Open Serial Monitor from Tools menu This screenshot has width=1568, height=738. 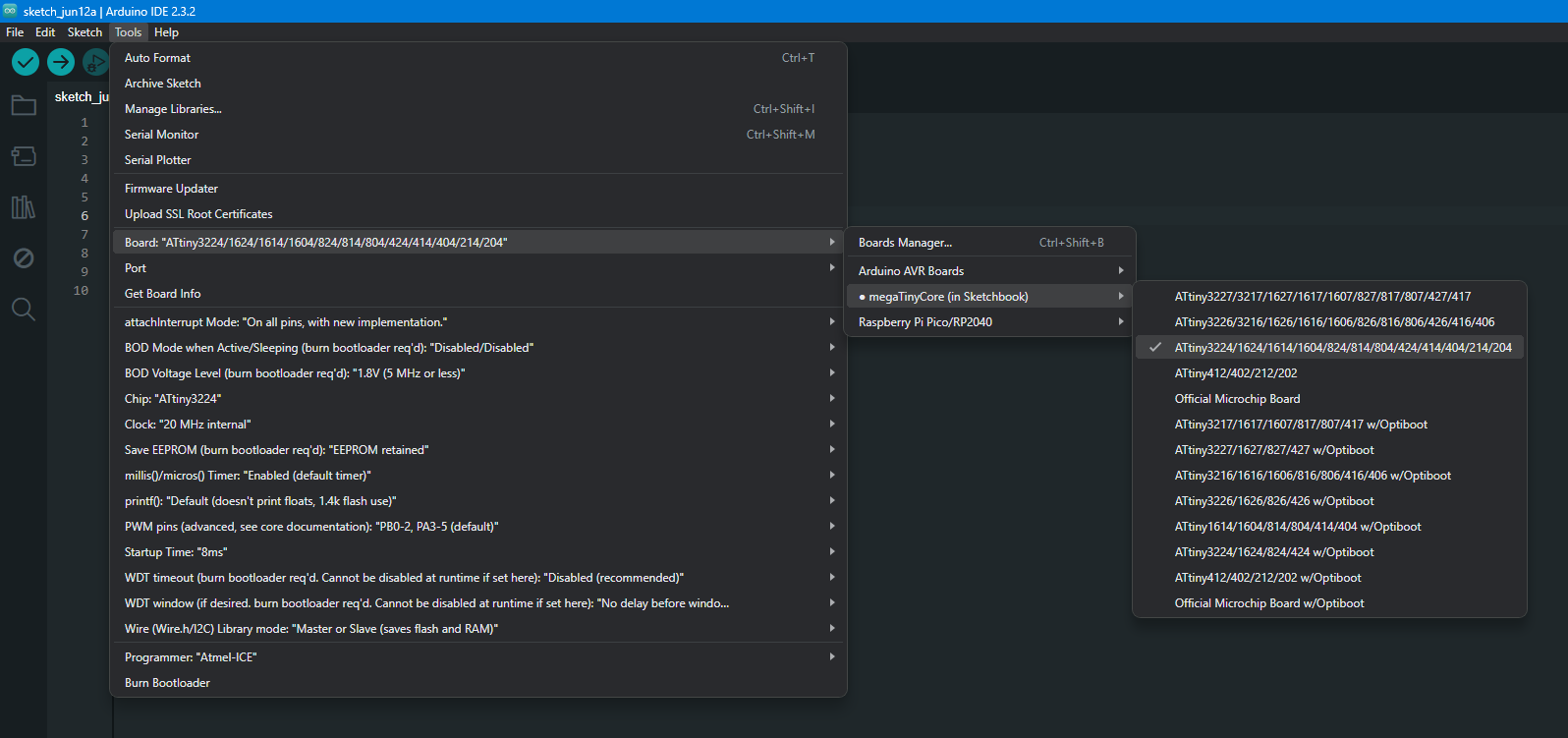point(478,135)
